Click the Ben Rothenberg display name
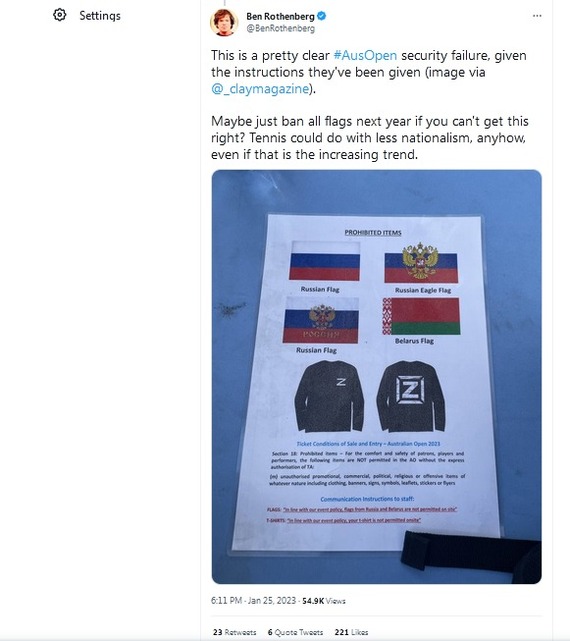The height and width of the screenshot is (641, 570). coord(280,16)
